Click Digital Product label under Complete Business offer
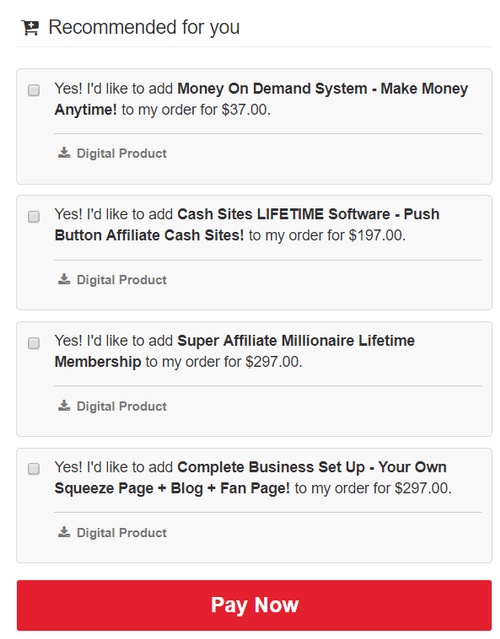The image size is (500, 639). [122, 532]
